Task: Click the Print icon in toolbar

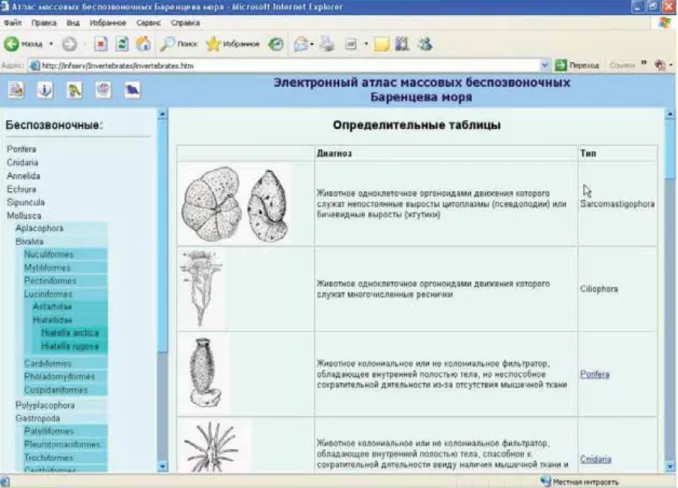Action: point(327,44)
